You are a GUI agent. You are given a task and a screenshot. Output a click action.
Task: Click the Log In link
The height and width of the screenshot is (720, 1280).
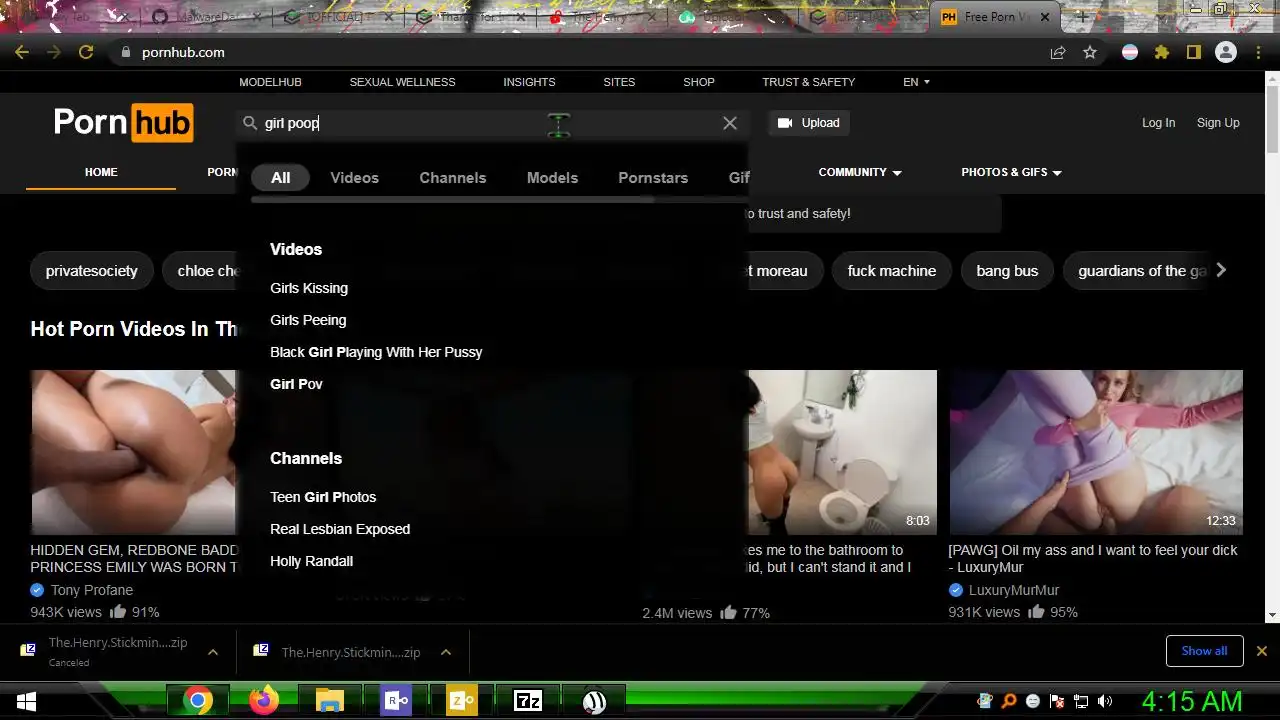pos(1158,123)
